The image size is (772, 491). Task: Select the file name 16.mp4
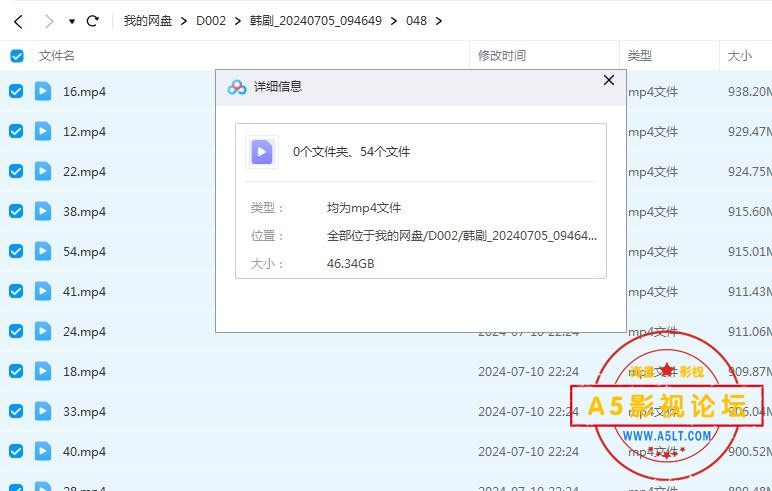coord(84,92)
